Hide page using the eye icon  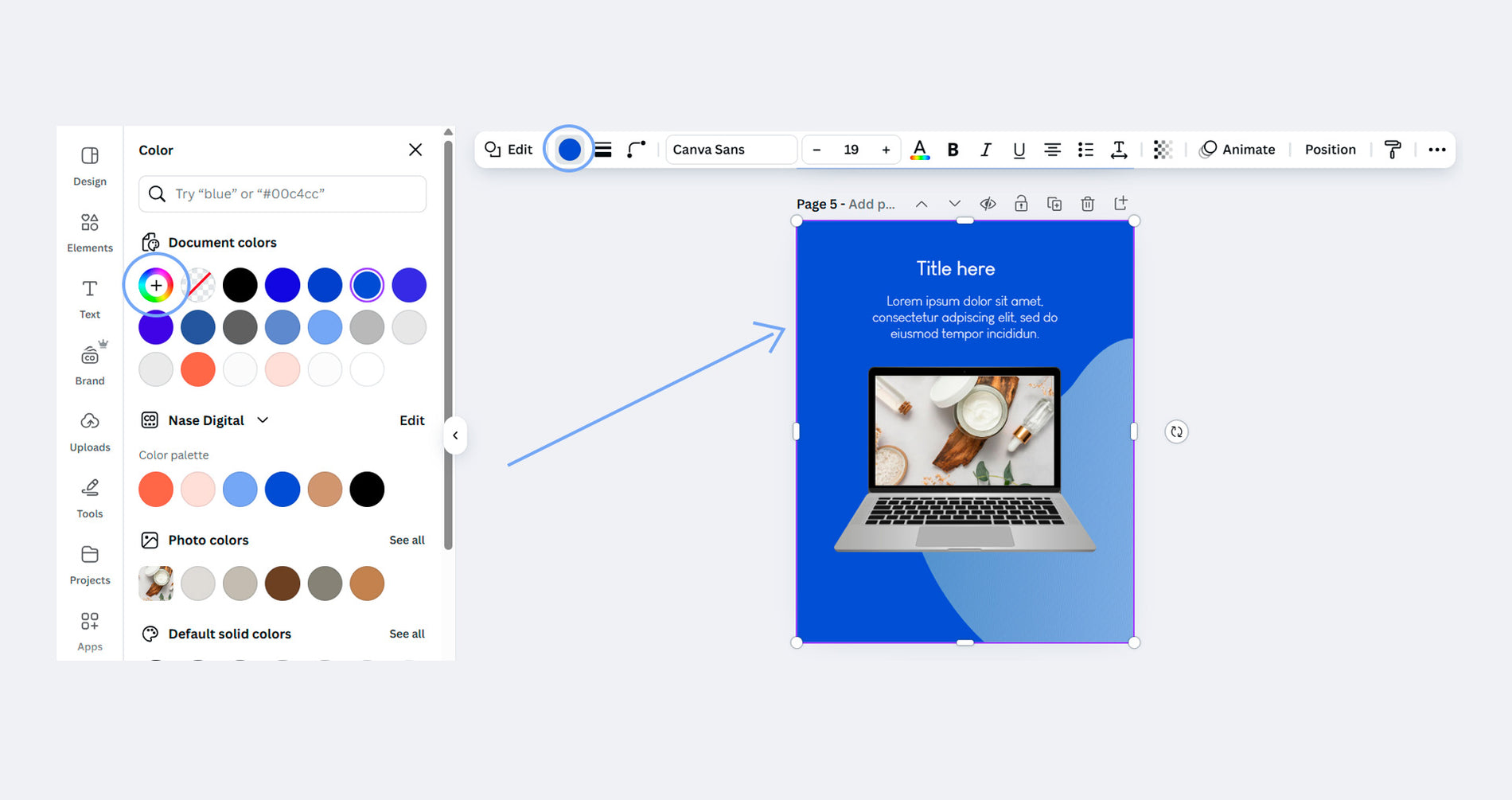[988, 204]
